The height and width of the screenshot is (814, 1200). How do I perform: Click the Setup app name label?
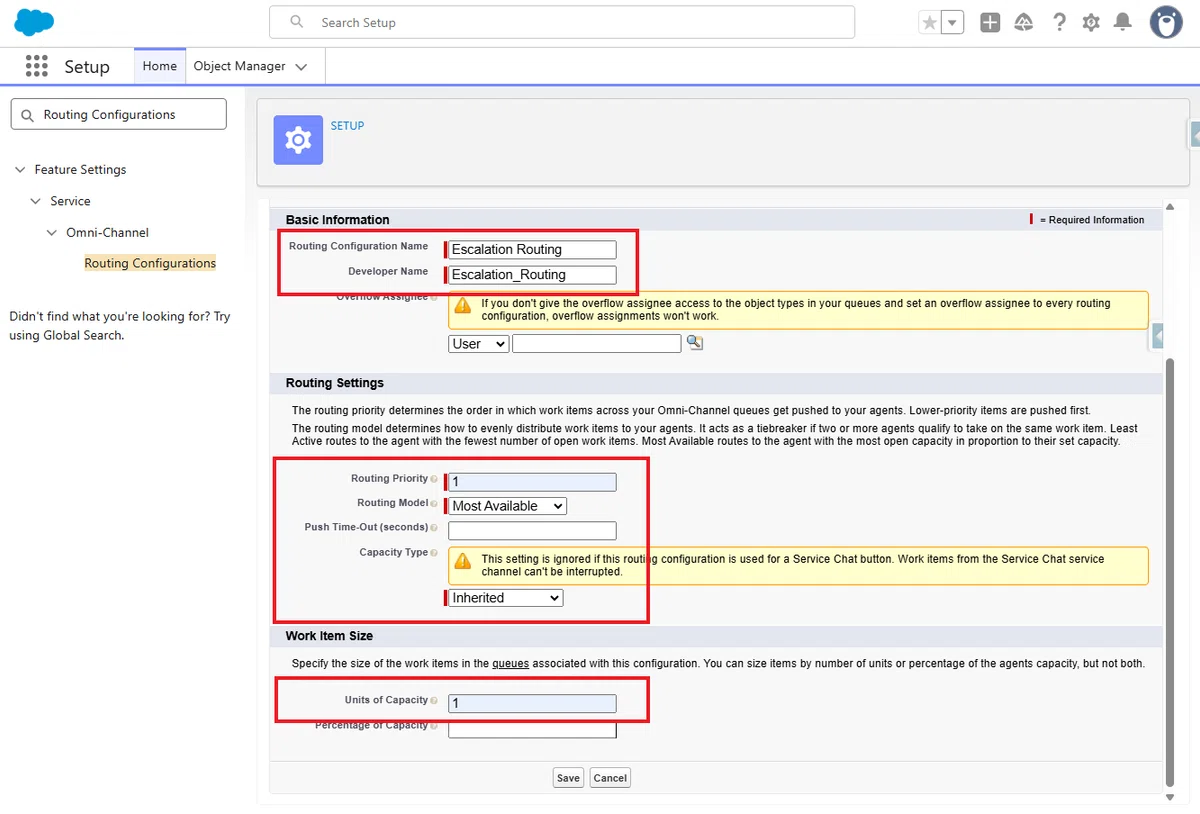click(x=87, y=67)
